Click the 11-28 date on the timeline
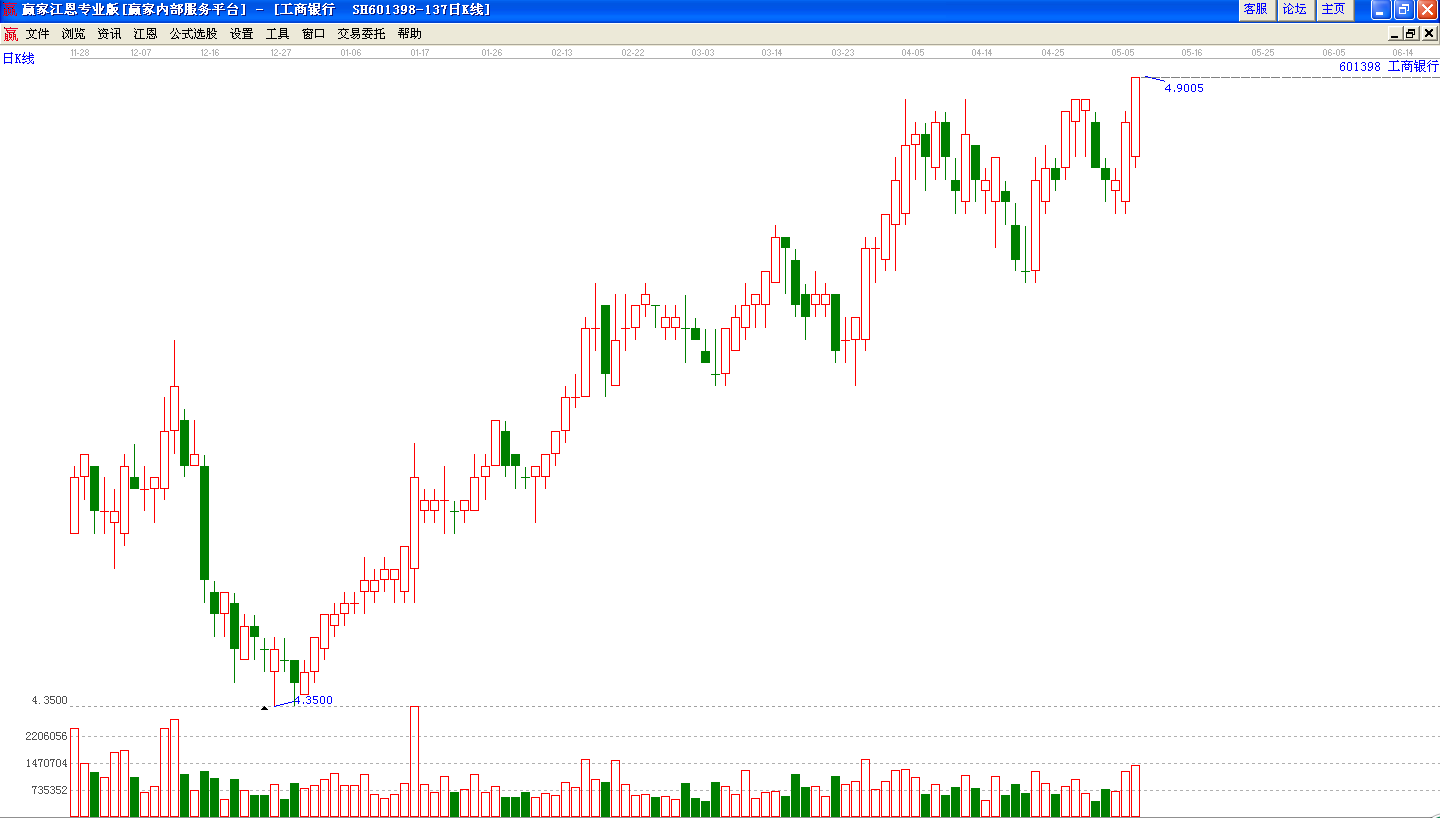 pyautogui.click(x=79, y=52)
